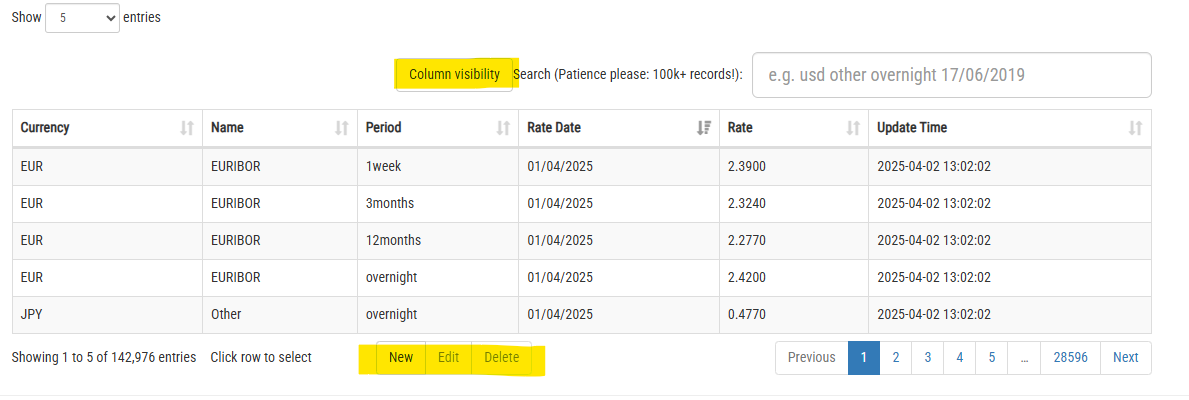The width and height of the screenshot is (1189, 400).
Task: Sort by Currency column sort icon
Action: tap(186, 128)
